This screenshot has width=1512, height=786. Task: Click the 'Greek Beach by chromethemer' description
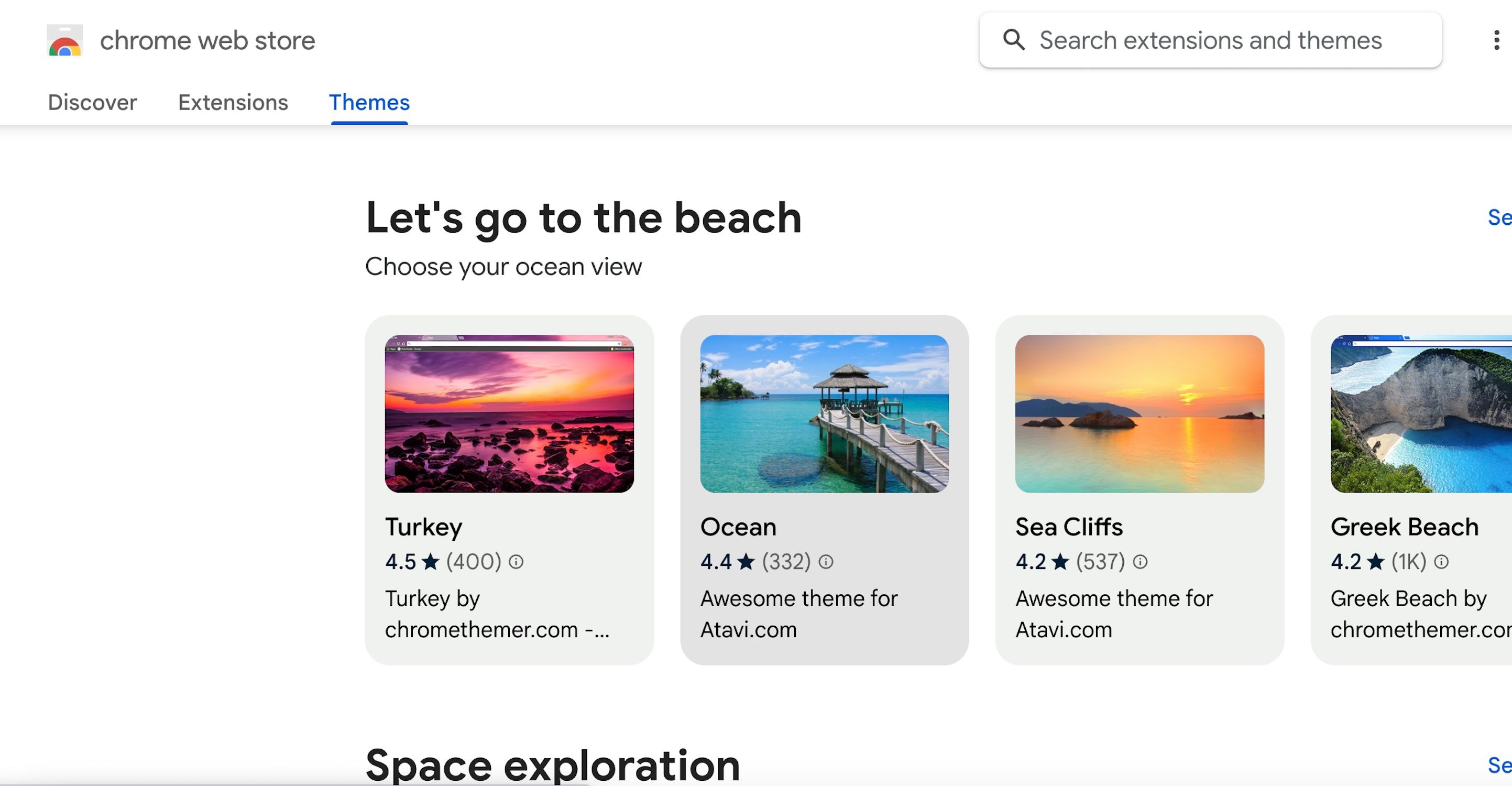(1421, 614)
